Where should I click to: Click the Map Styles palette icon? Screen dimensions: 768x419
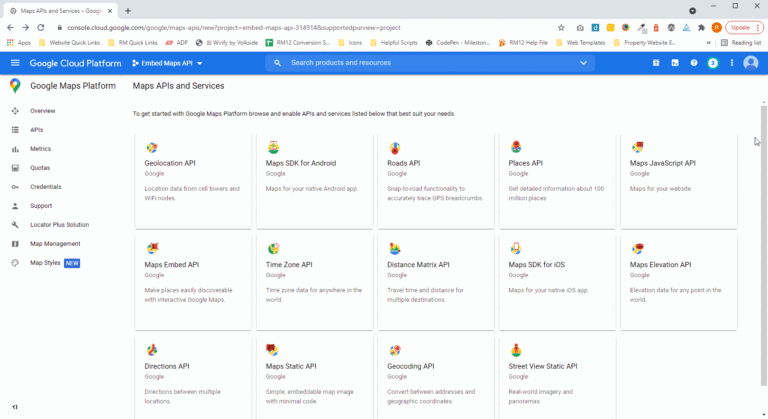15,263
